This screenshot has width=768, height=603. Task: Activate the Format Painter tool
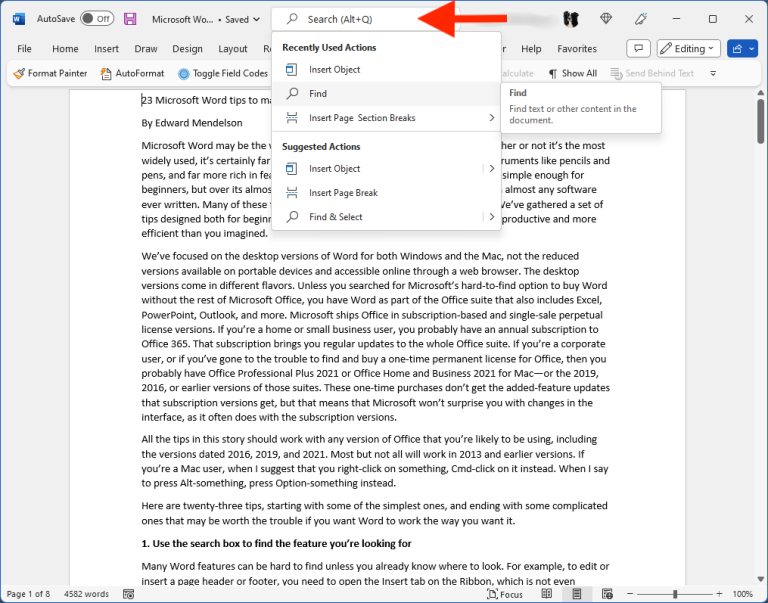coord(50,73)
